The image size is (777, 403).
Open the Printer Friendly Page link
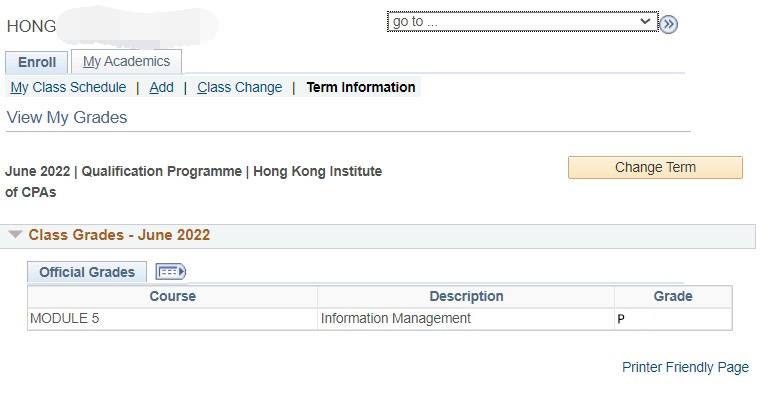[x=685, y=367]
